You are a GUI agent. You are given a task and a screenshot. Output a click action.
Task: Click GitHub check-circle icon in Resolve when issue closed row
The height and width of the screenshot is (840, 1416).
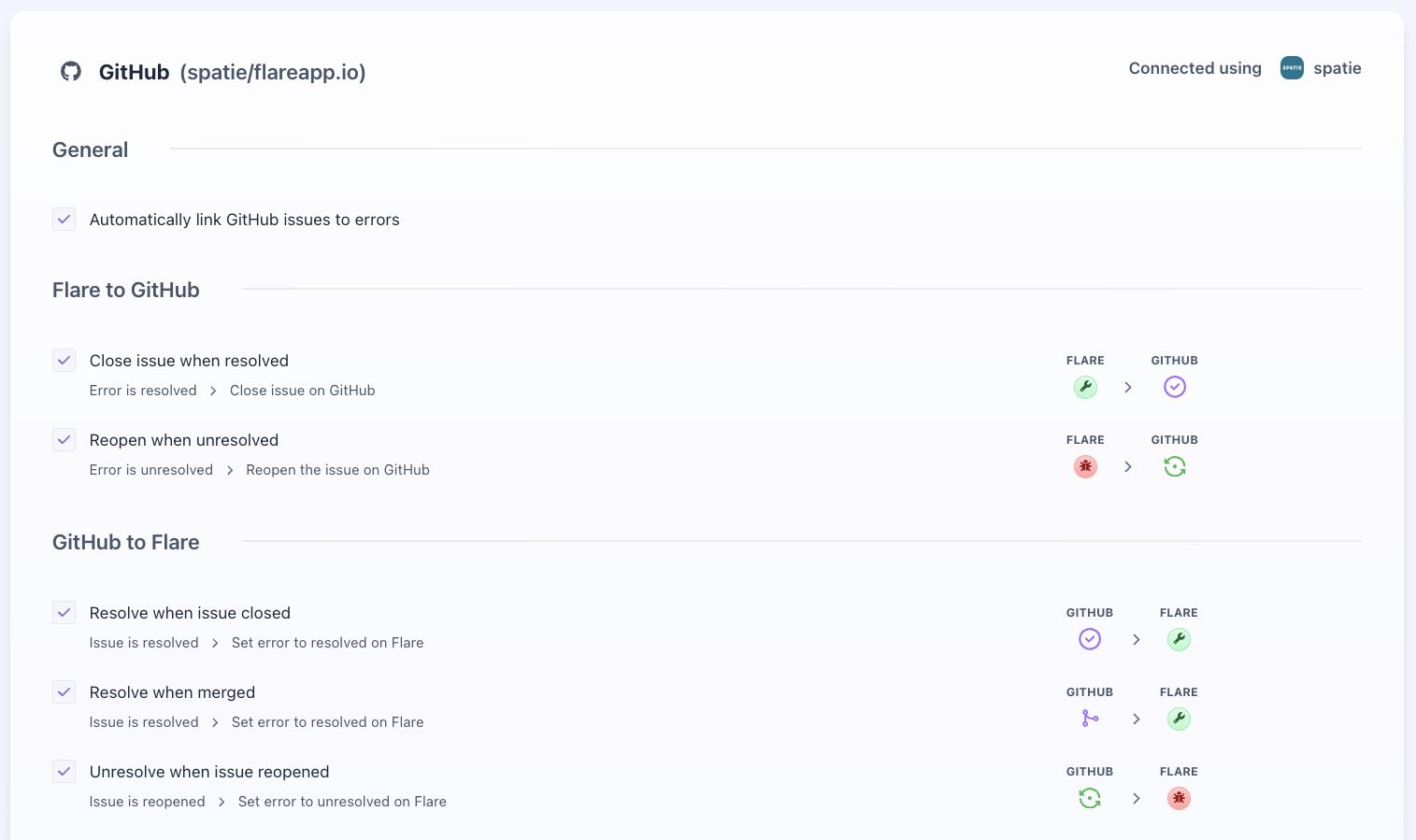click(1090, 639)
